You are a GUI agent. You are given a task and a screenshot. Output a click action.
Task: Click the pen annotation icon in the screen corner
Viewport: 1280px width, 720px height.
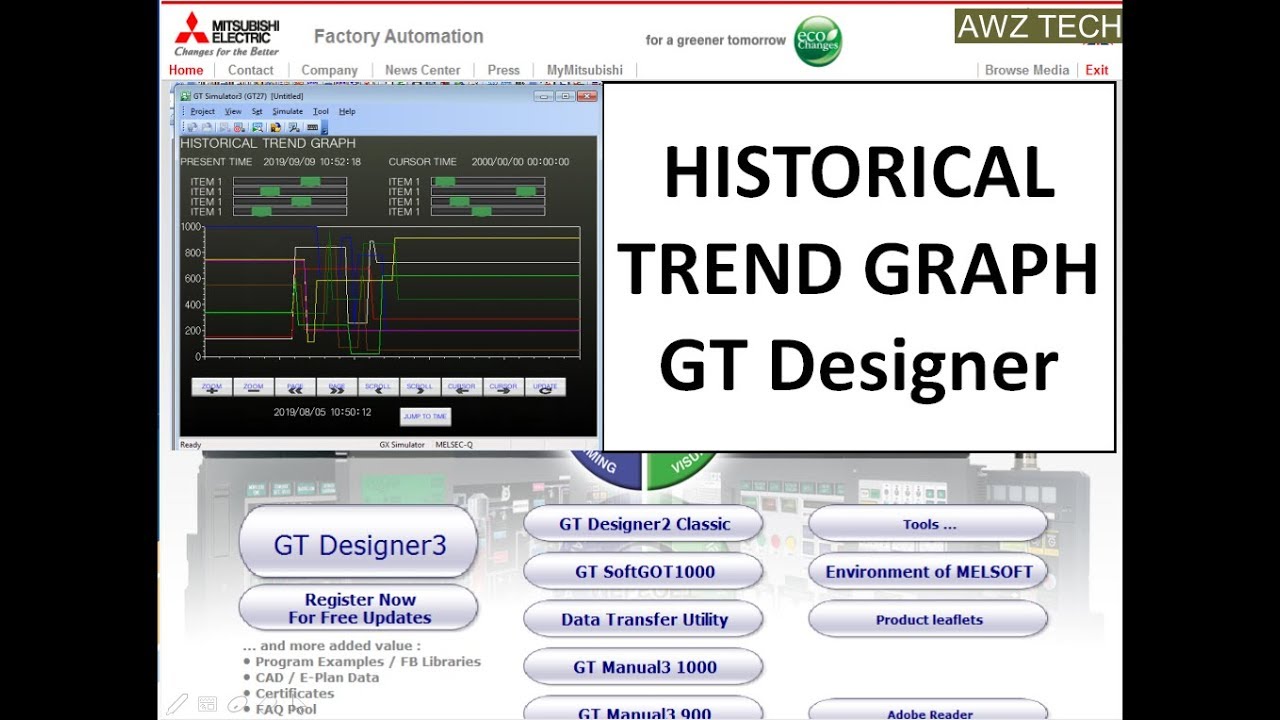[177, 703]
